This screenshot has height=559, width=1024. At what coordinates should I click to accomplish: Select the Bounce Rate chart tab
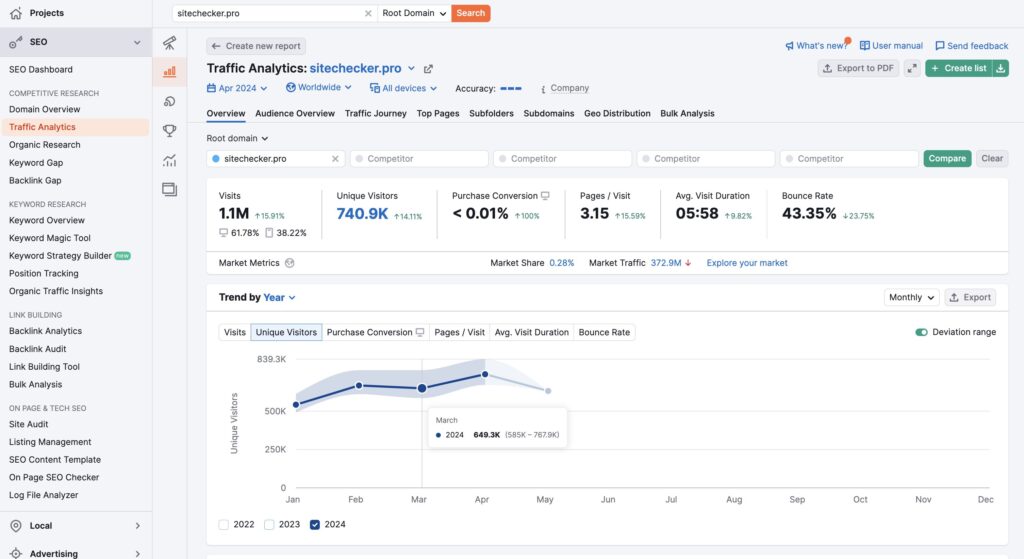604,332
